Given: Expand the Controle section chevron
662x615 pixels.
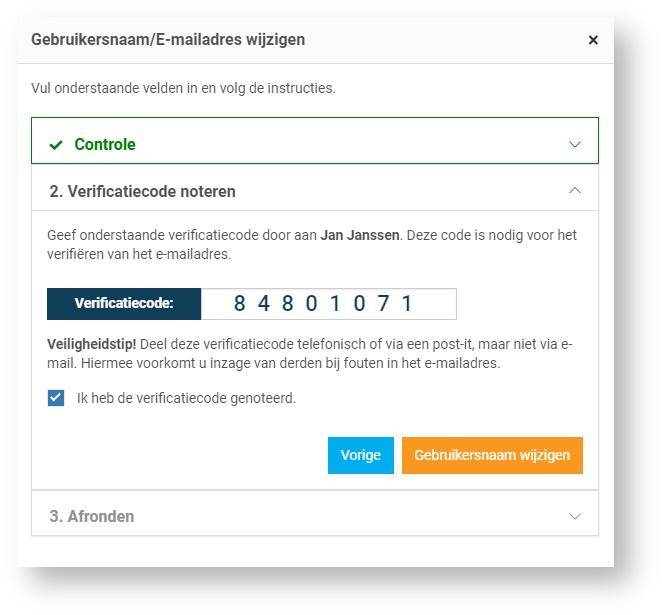Looking at the screenshot, I should [x=575, y=144].
